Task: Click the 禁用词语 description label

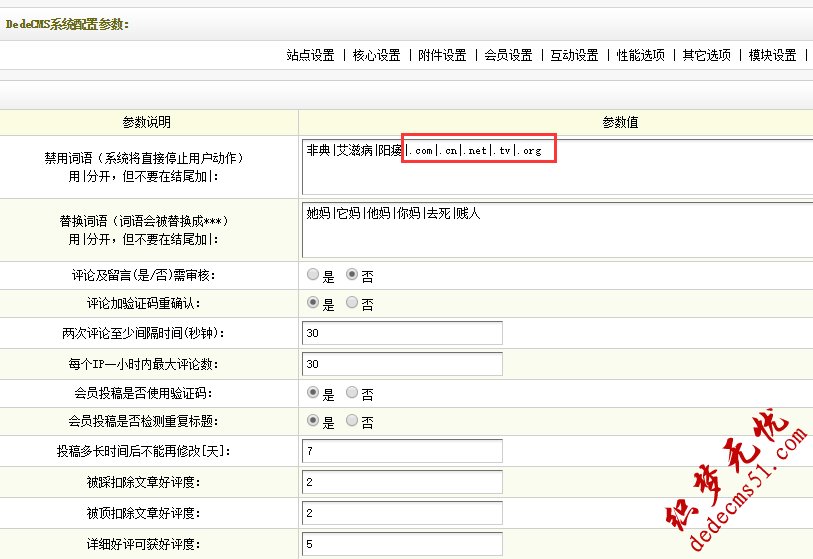Action: pyautogui.click(x=144, y=167)
